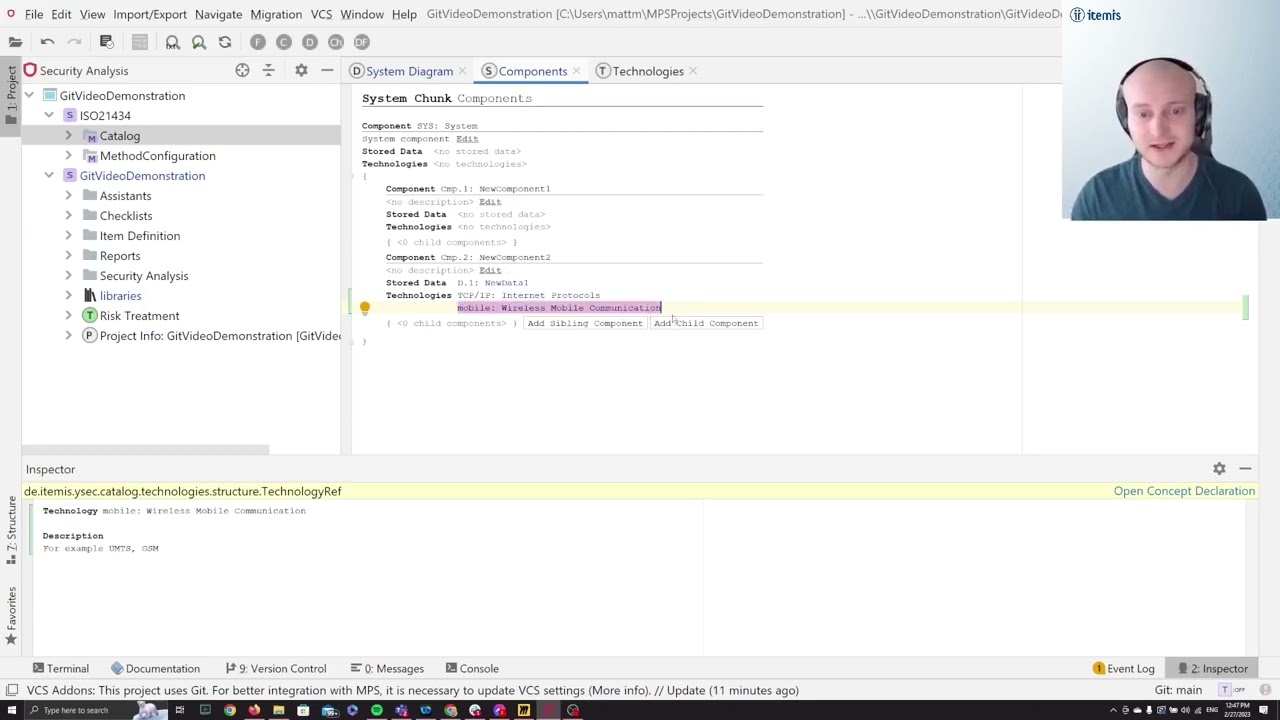Click the document check toolbar icon
The image size is (1280, 720).
click(x=106, y=42)
